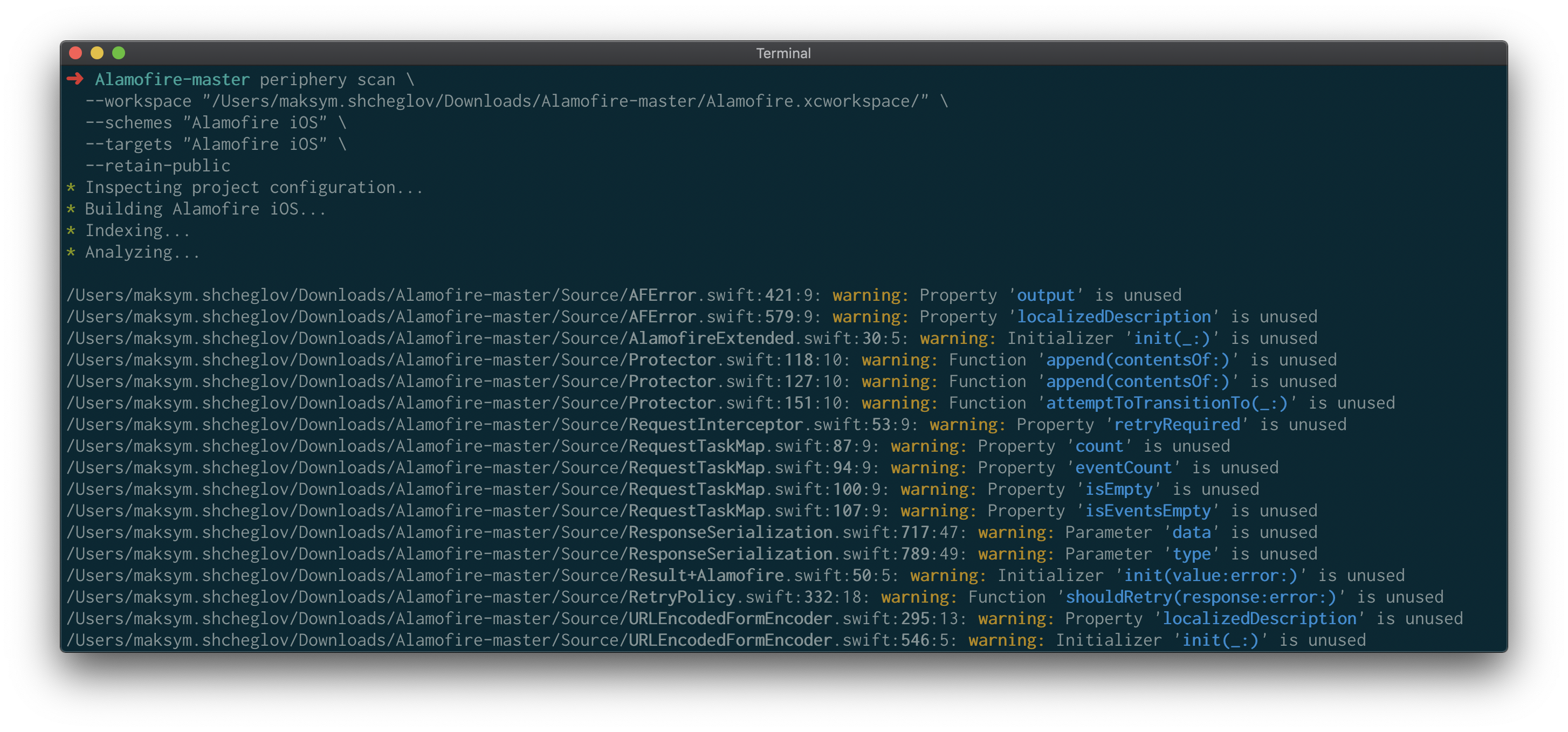Click AFError.swift:579:9 file path
Screen dimensions: 1568x732
444,317
